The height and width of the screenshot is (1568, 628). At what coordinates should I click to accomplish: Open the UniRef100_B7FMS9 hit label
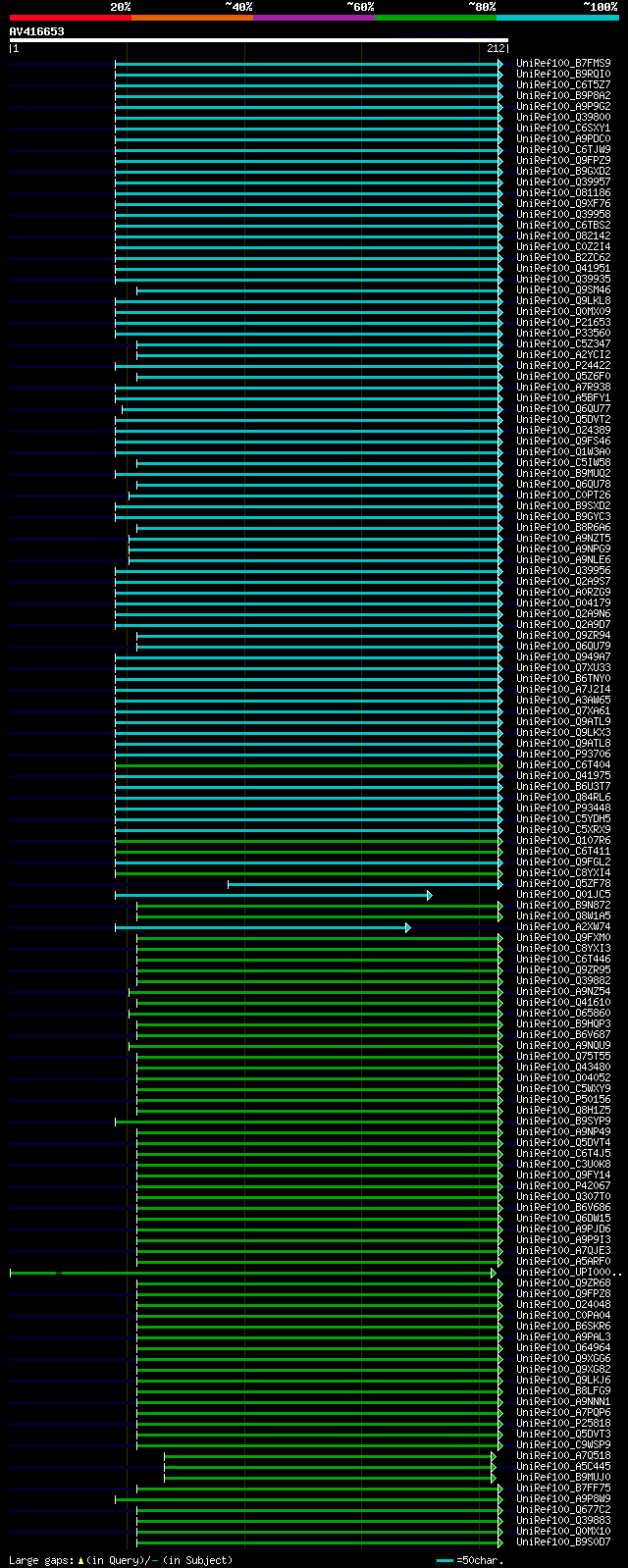coord(563,63)
